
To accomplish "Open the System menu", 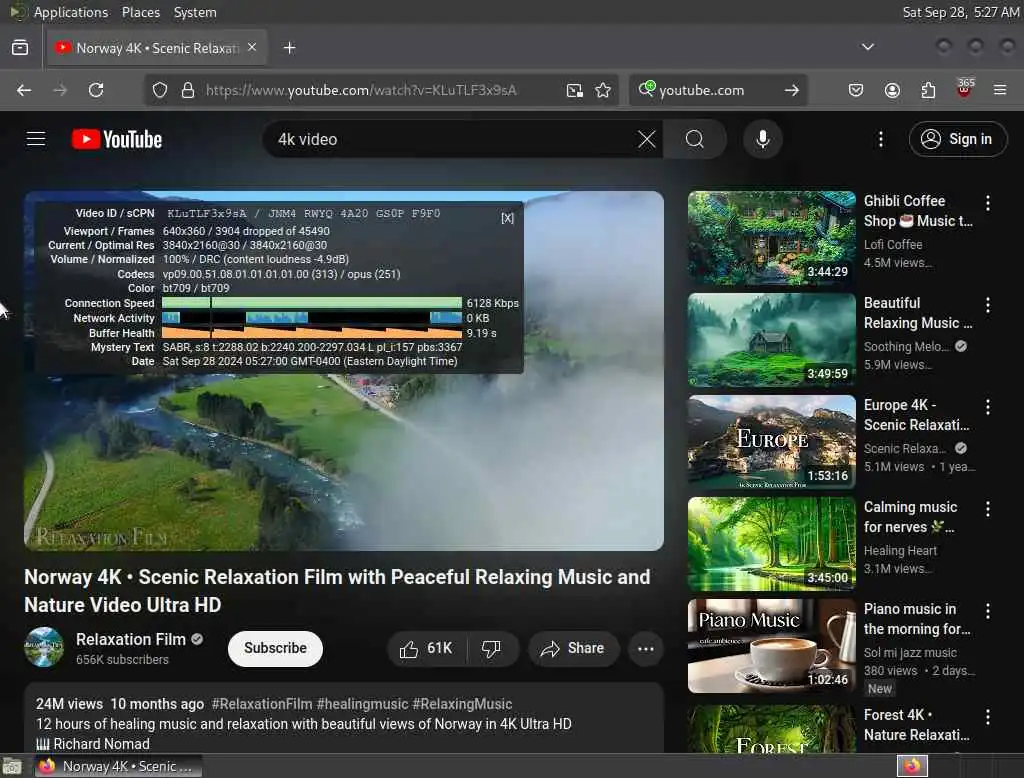I will (x=195, y=12).
